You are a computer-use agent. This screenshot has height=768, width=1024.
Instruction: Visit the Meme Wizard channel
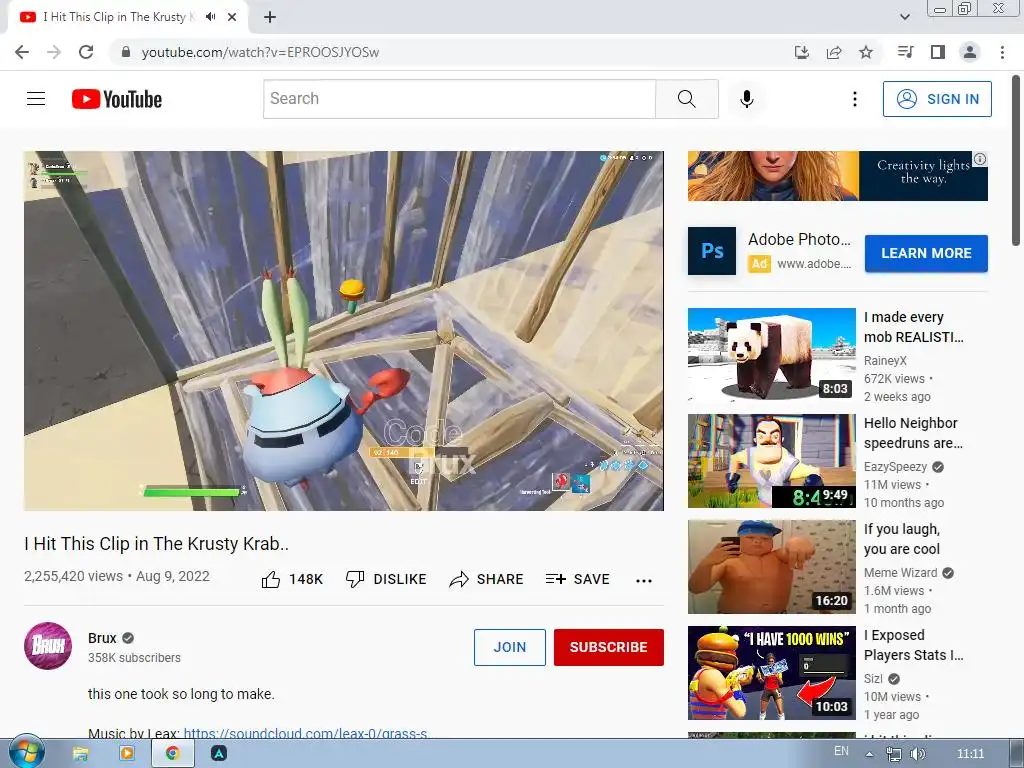click(x=901, y=573)
